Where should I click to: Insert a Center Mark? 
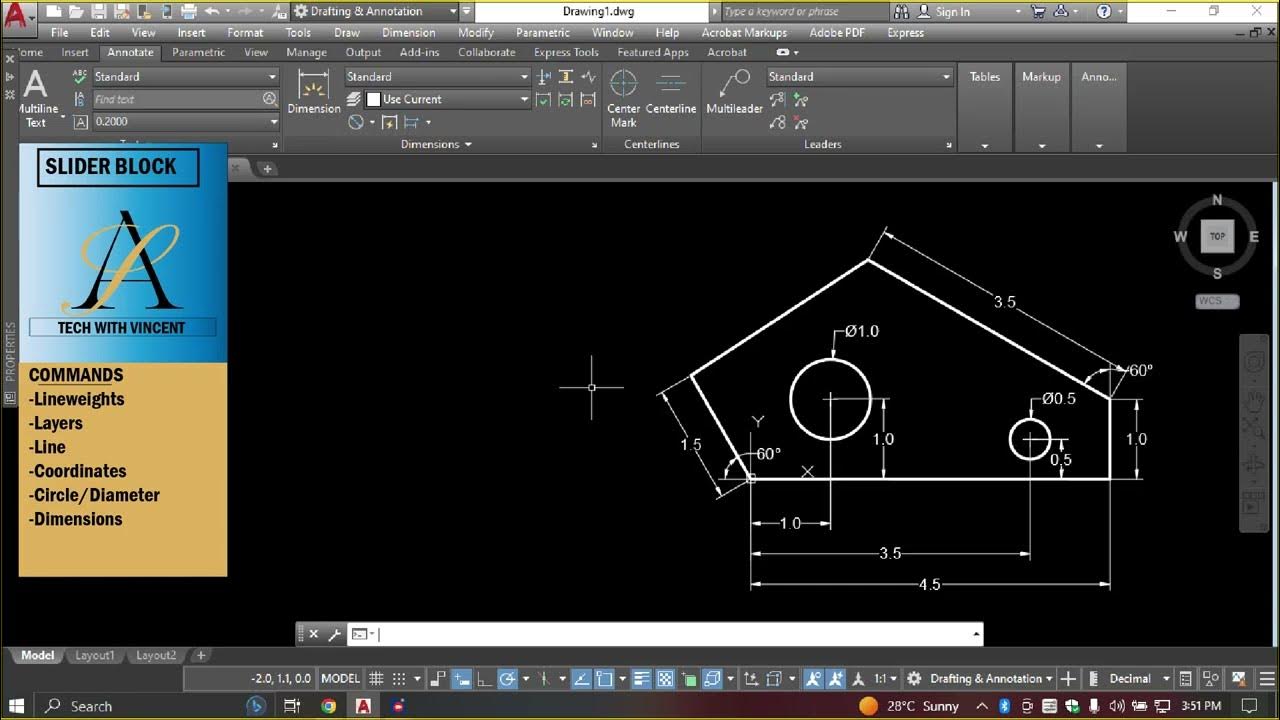click(x=623, y=97)
